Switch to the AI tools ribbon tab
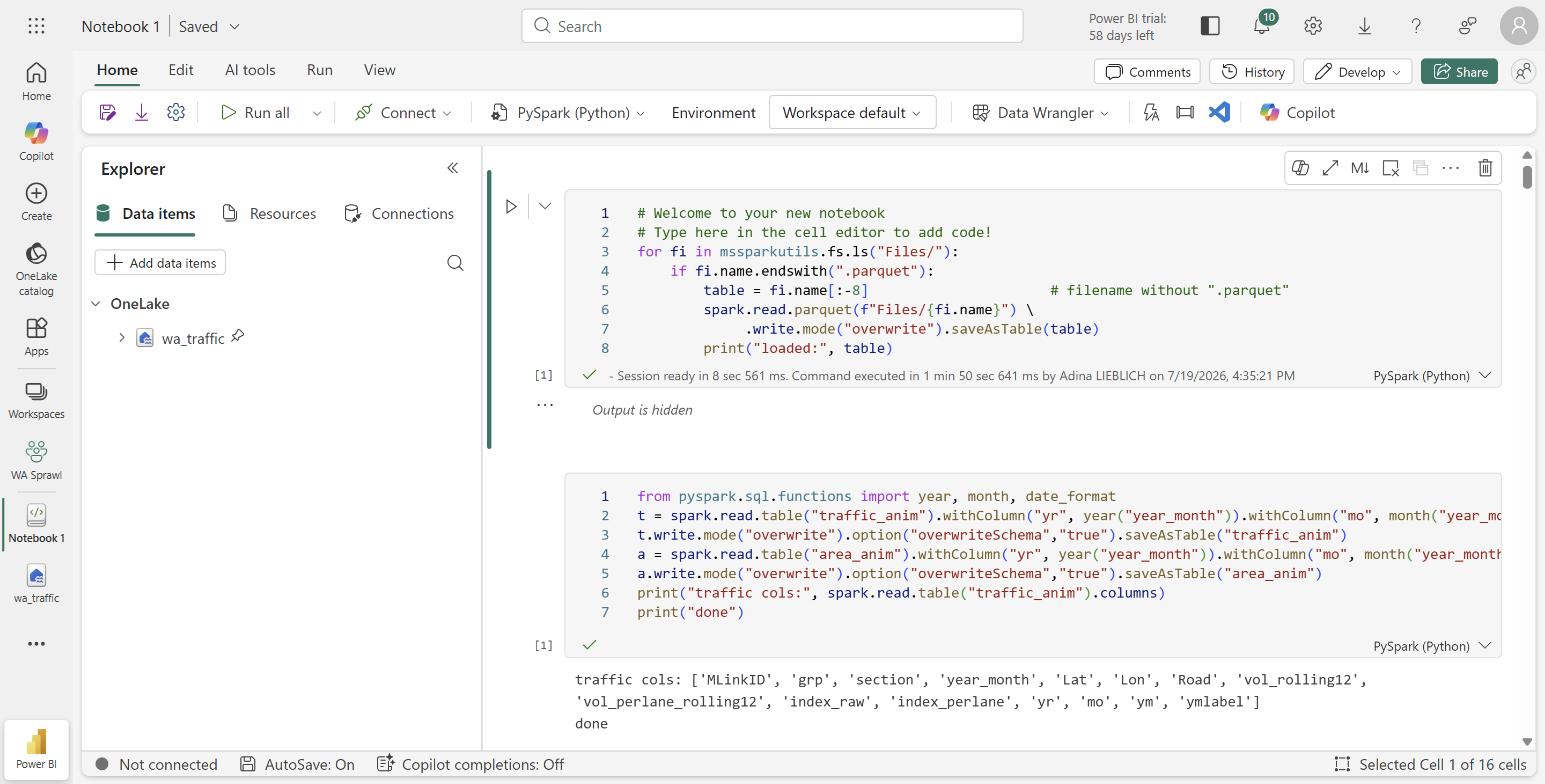This screenshot has width=1545, height=784. click(250, 70)
